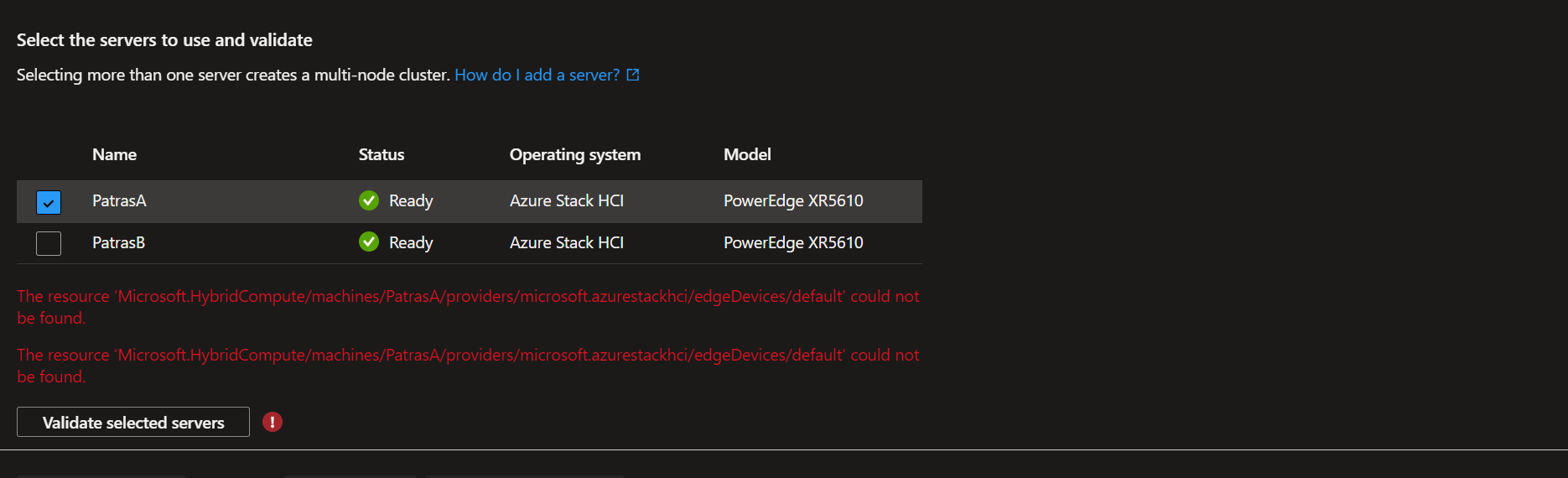This screenshot has width=1568, height=478.
Task: Click the green Ready checkmark icon for PatrasA
Action: click(x=369, y=200)
